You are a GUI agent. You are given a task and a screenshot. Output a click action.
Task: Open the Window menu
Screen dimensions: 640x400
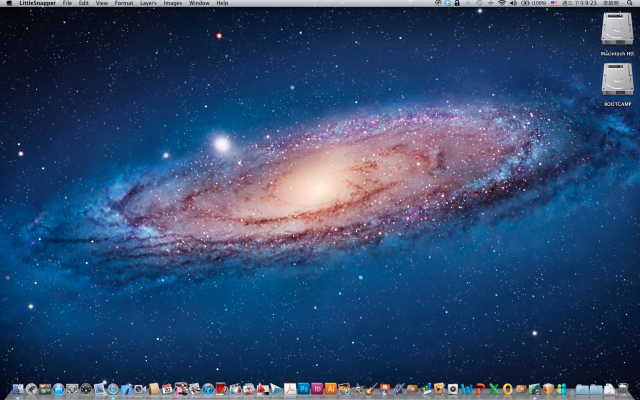pyautogui.click(x=198, y=3)
